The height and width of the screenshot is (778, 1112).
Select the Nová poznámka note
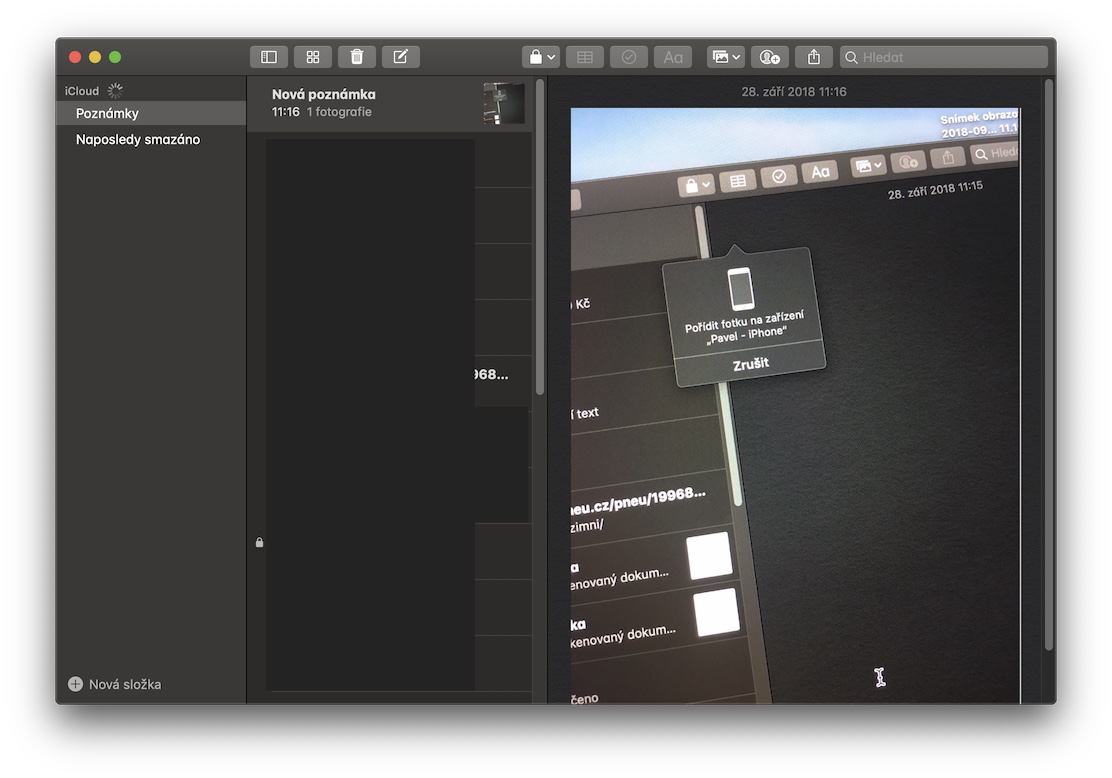click(x=389, y=104)
